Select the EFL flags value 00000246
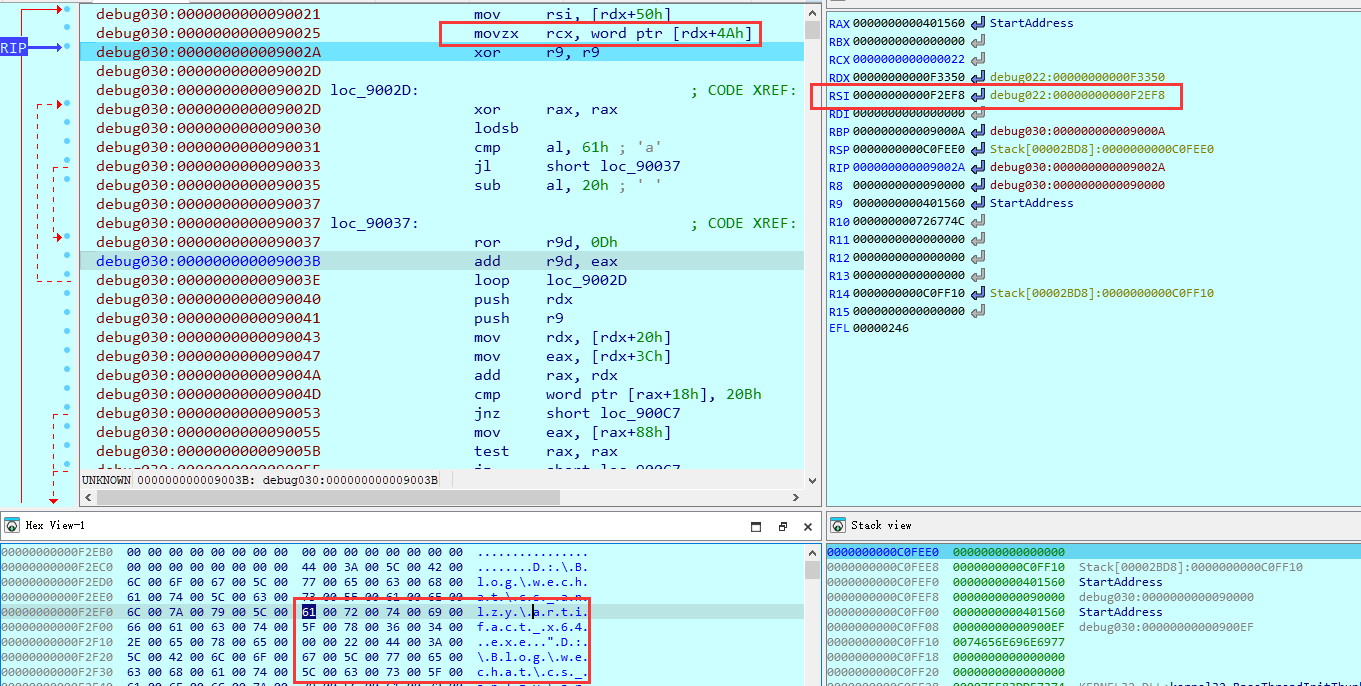The image size is (1361, 686). point(881,328)
